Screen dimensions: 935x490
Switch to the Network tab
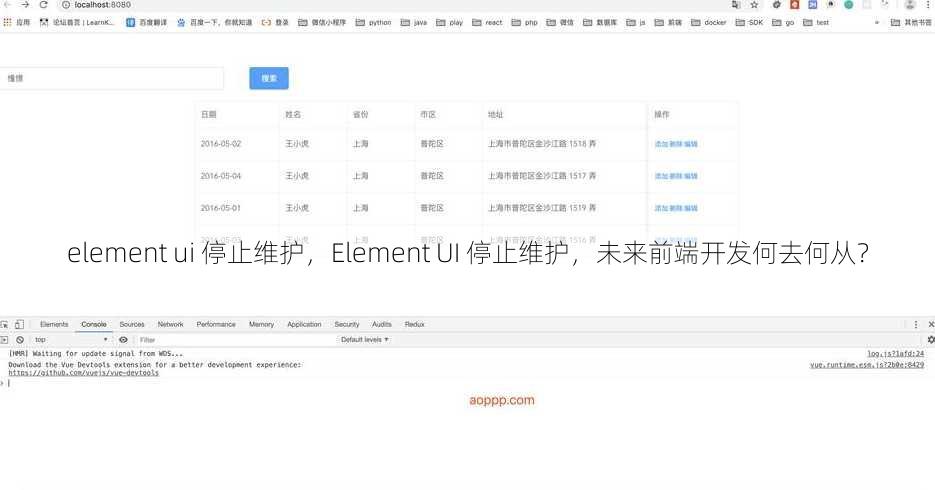(x=171, y=324)
